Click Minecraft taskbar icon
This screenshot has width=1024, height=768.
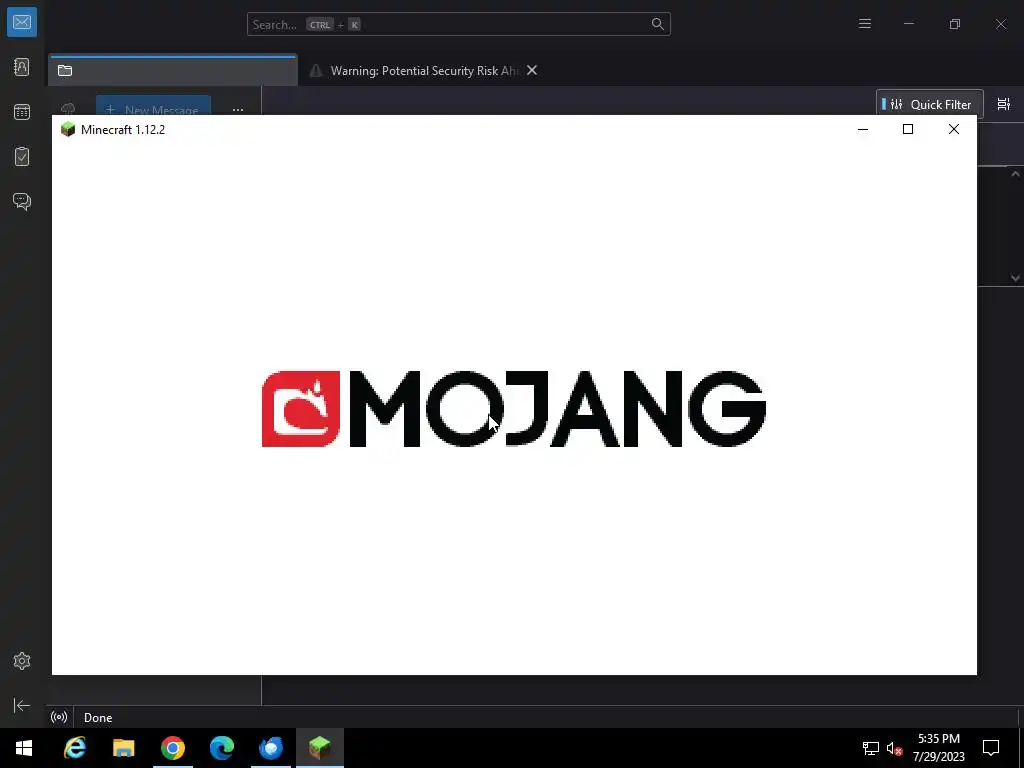coord(319,748)
